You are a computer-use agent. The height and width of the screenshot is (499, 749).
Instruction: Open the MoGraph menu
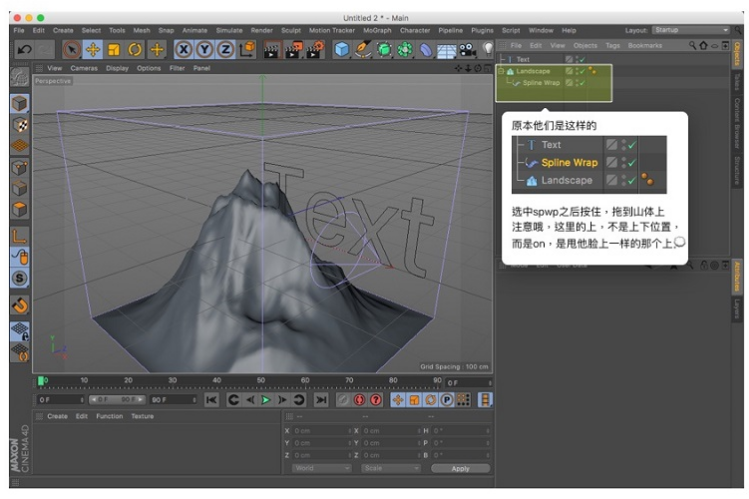(377, 31)
